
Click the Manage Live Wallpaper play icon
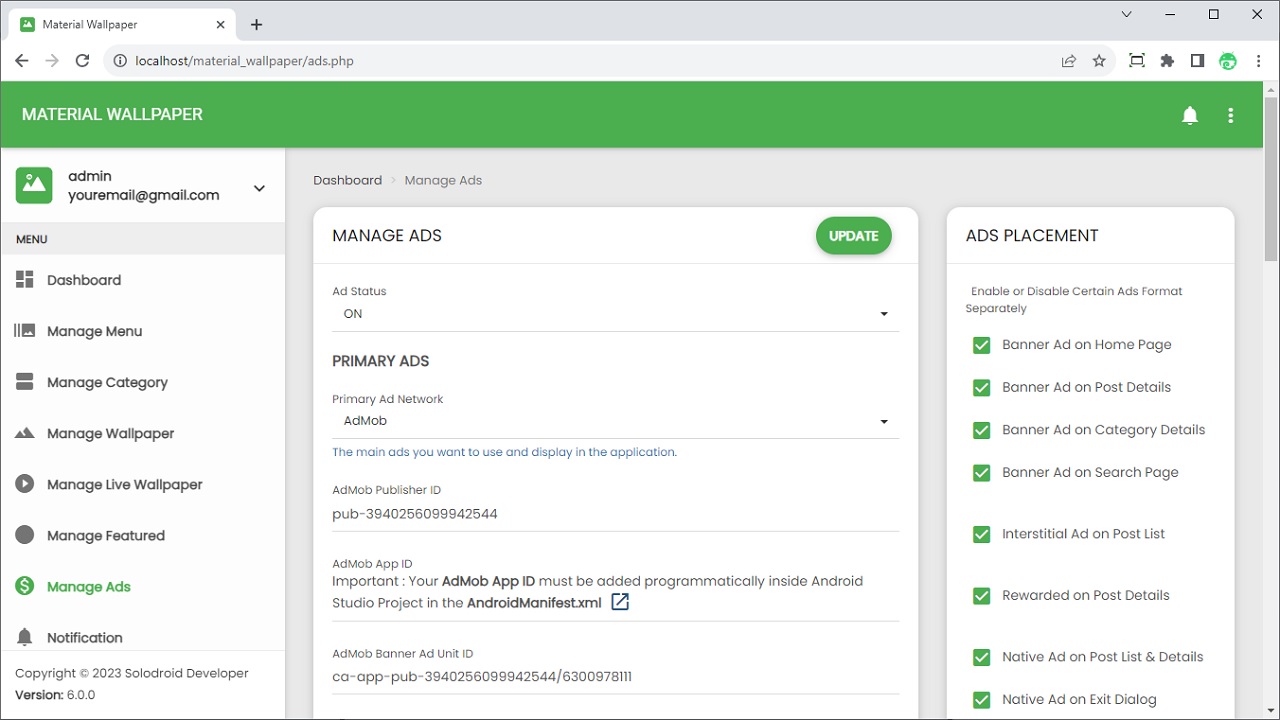point(25,484)
